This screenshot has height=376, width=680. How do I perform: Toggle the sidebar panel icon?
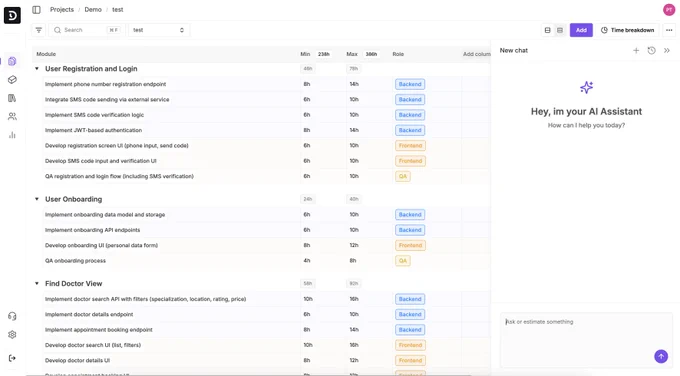36,10
